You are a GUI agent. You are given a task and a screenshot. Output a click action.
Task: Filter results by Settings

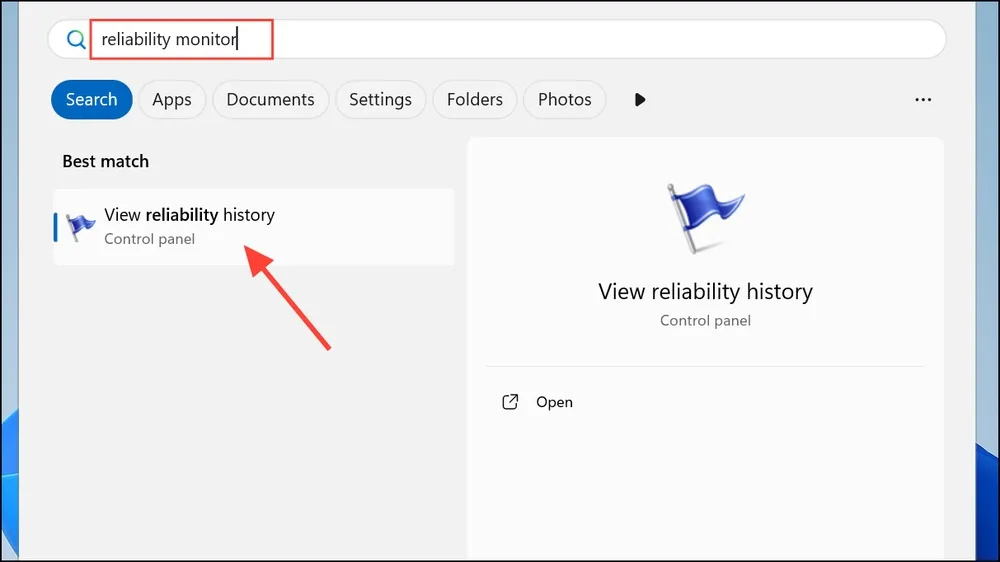click(380, 100)
